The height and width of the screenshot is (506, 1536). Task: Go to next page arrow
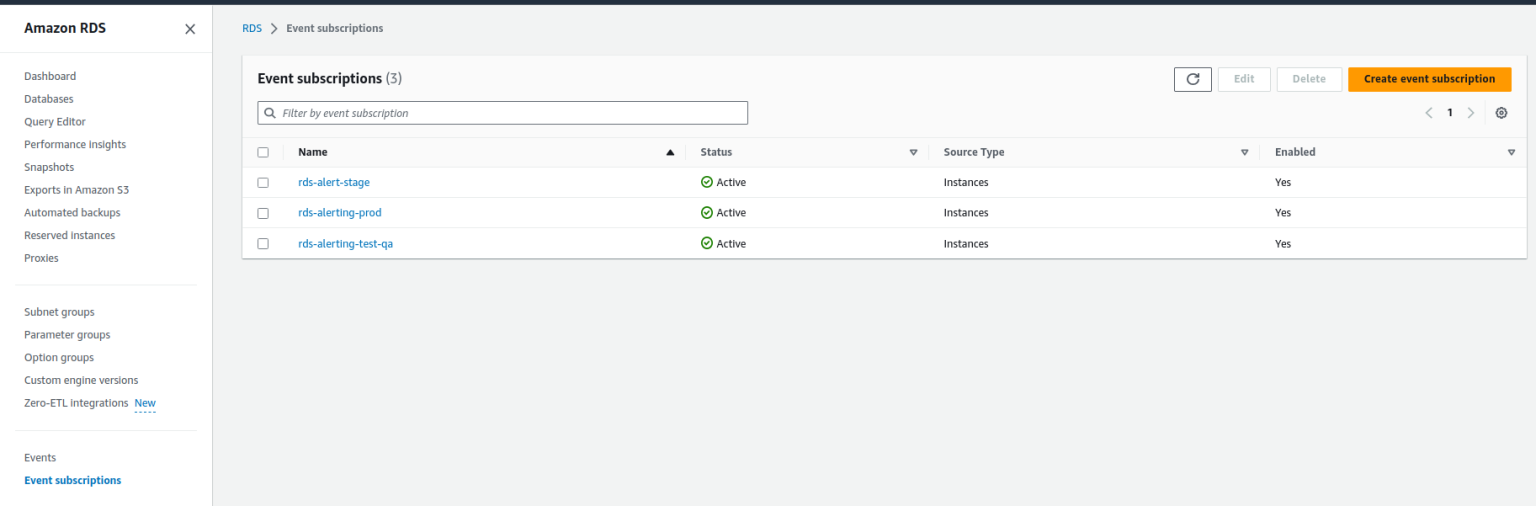point(1470,113)
